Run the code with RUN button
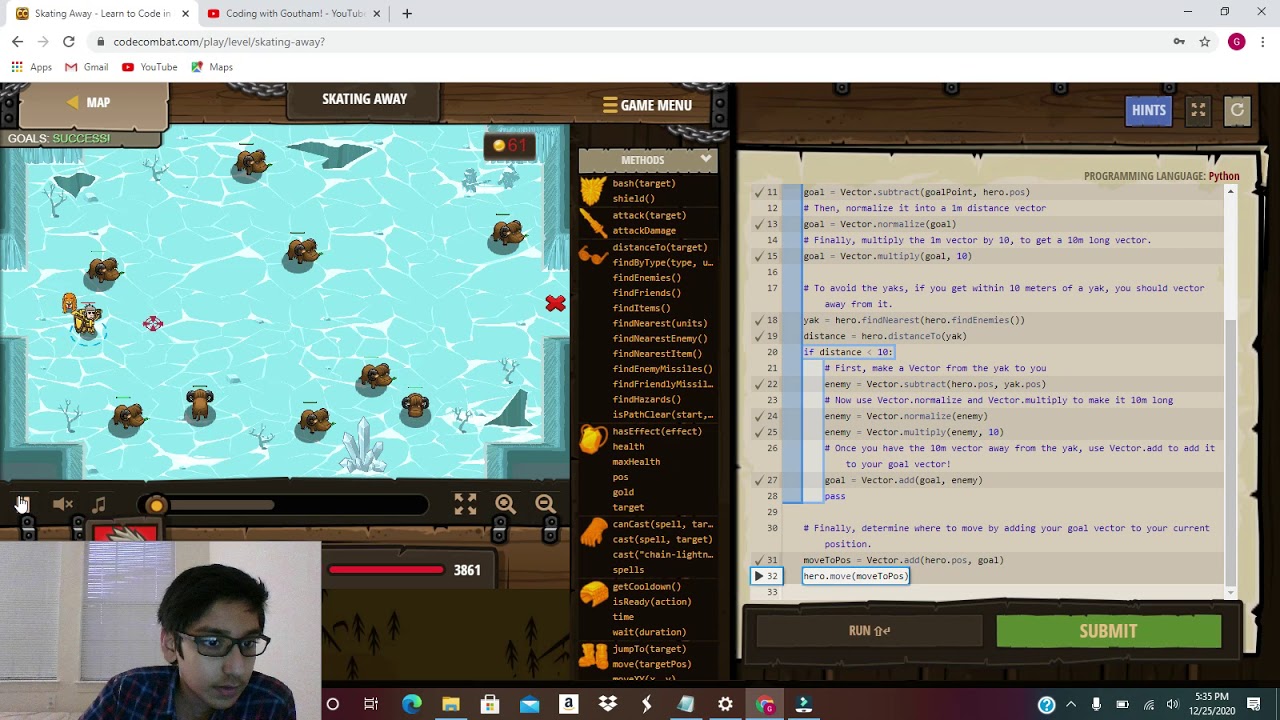 tap(869, 631)
